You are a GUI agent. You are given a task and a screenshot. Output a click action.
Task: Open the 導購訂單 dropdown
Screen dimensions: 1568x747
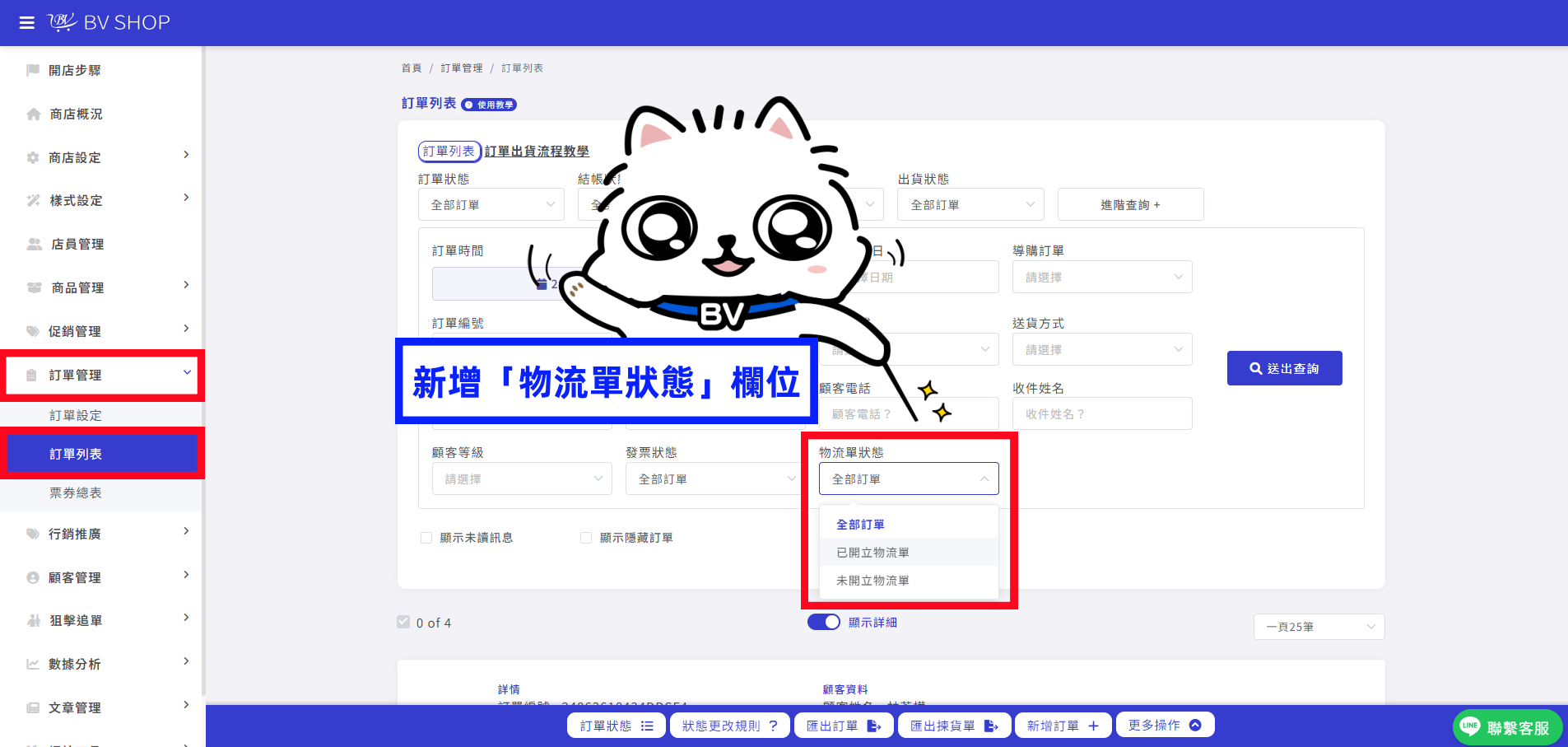(x=1102, y=277)
